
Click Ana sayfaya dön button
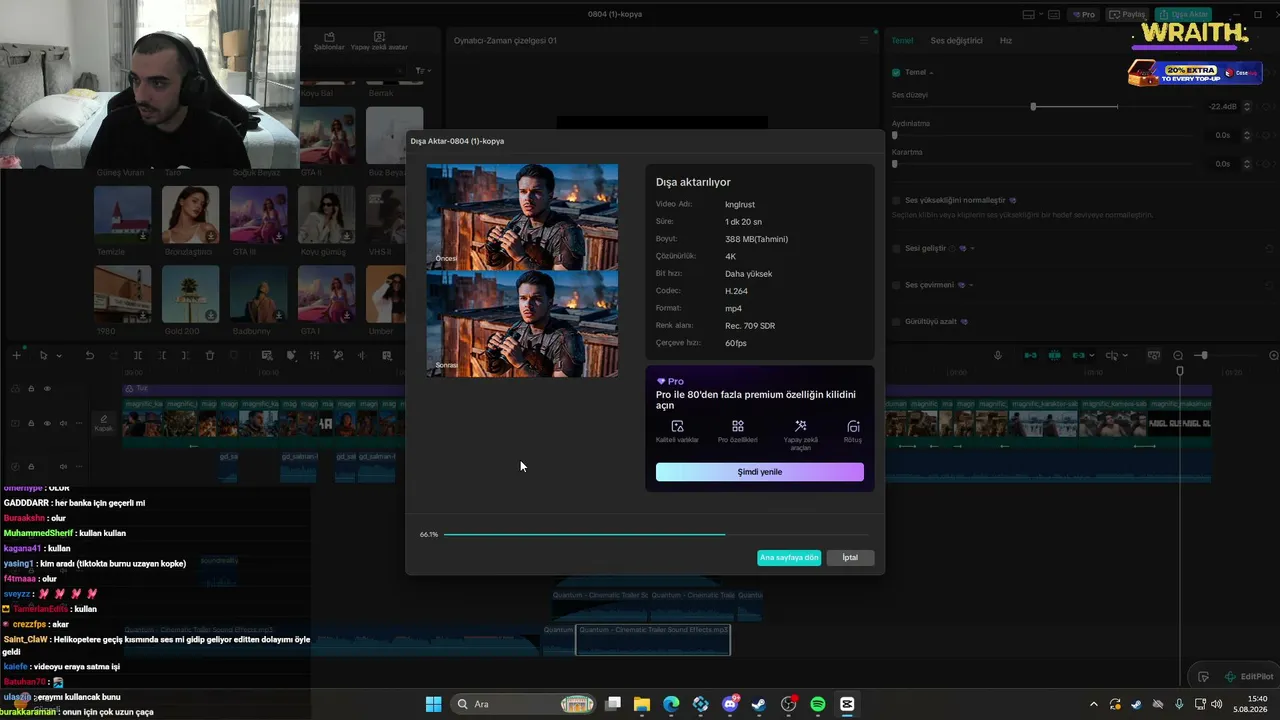click(x=789, y=558)
